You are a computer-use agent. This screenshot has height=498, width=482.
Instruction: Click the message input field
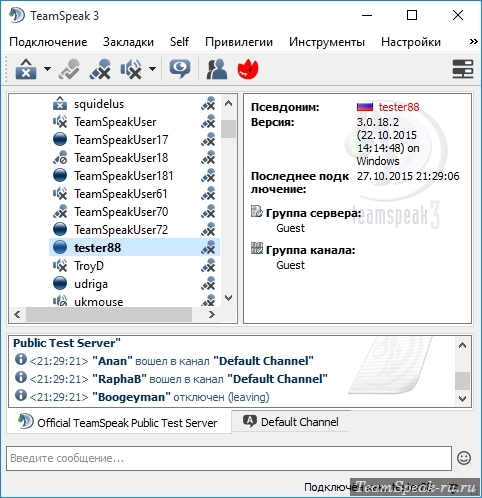tap(229, 458)
